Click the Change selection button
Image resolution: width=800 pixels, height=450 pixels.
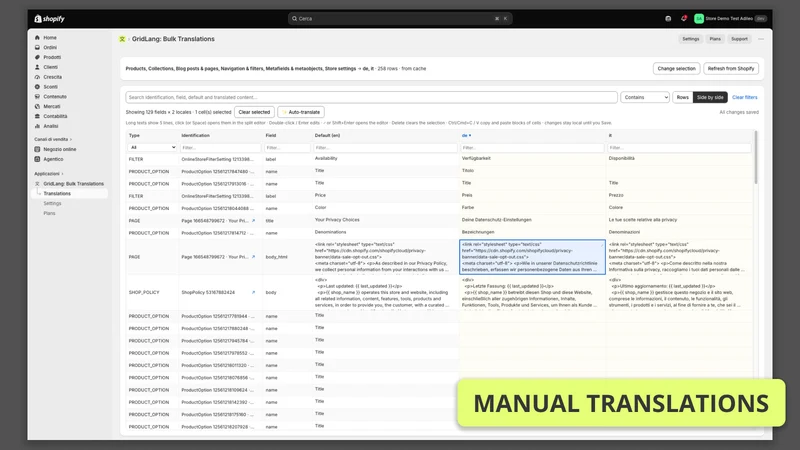coord(676,68)
